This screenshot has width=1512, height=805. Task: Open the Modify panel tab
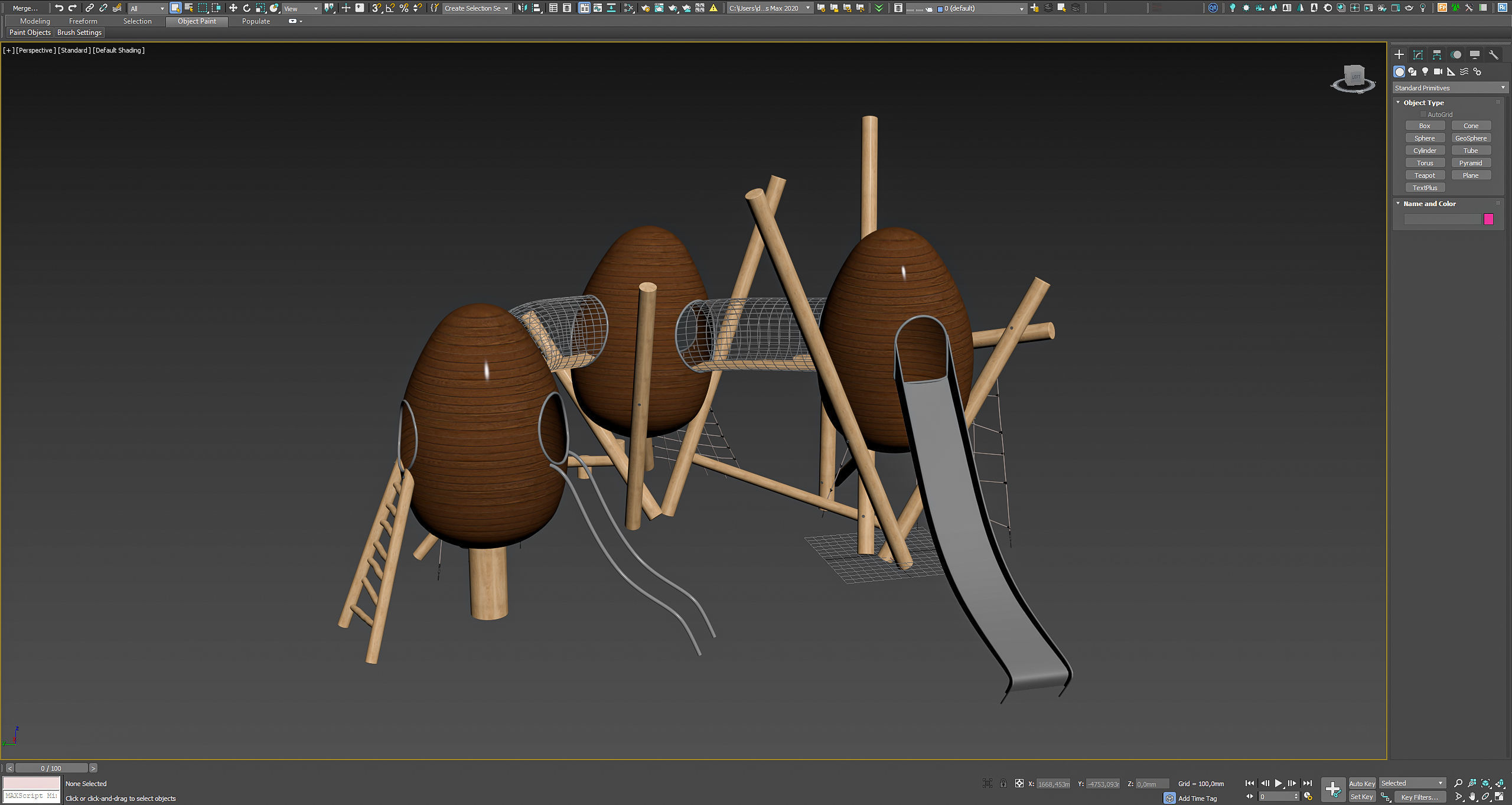coord(1418,54)
